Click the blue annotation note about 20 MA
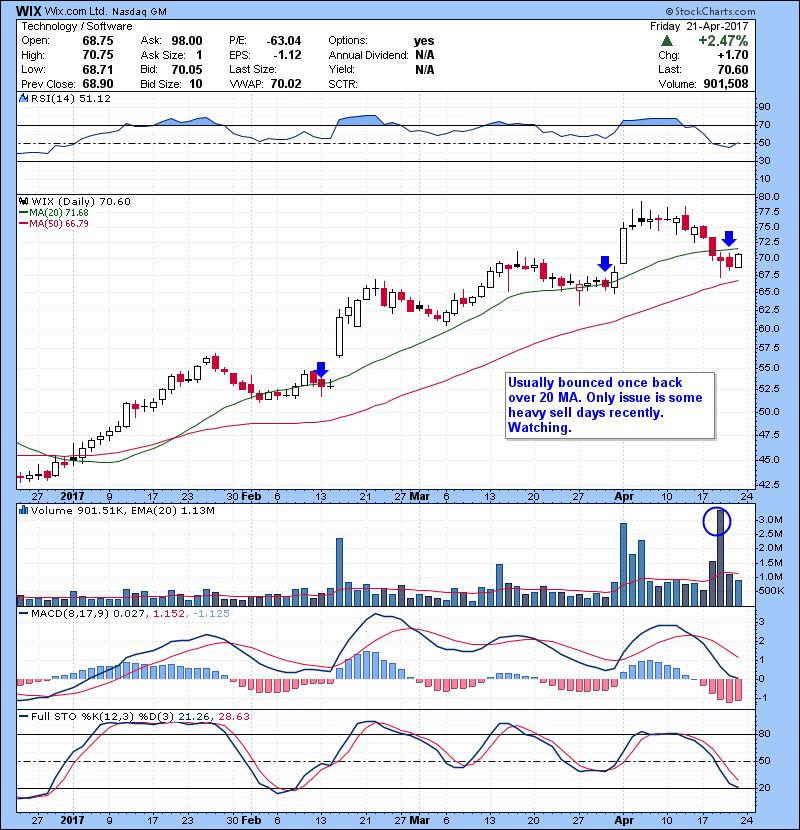 click(x=610, y=405)
